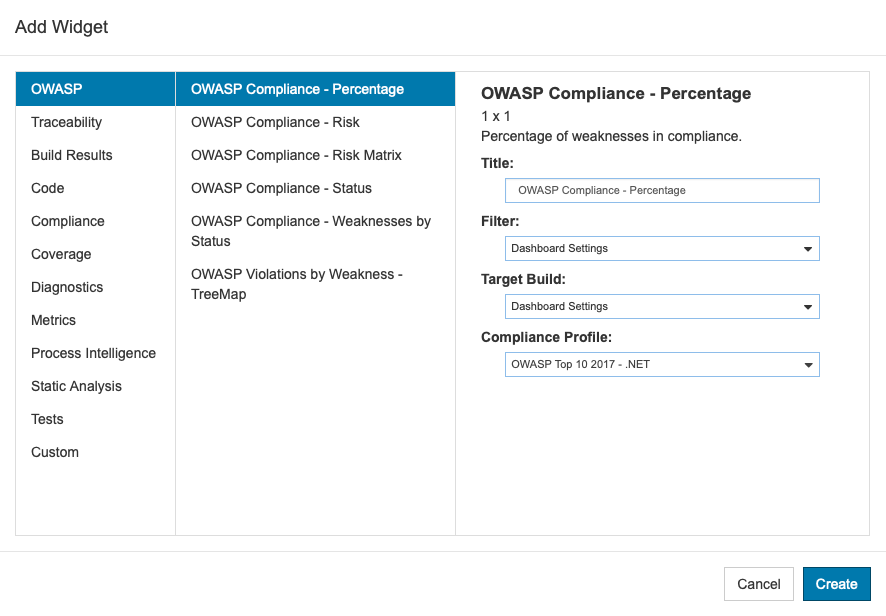Select the Static Analysis category
The height and width of the screenshot is (616, 886).
(95, 386)
